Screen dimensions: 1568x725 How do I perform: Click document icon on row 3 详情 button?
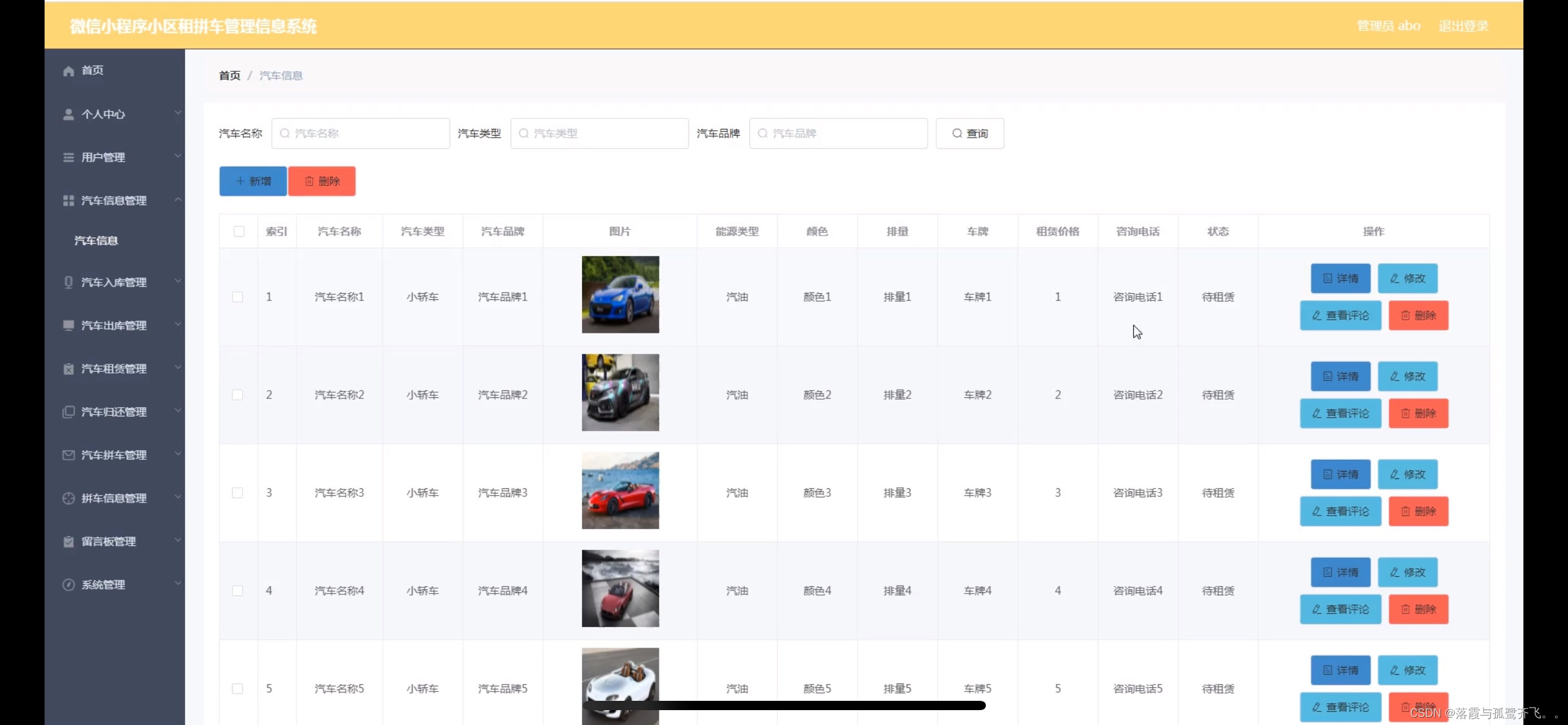coord(1328,474)
